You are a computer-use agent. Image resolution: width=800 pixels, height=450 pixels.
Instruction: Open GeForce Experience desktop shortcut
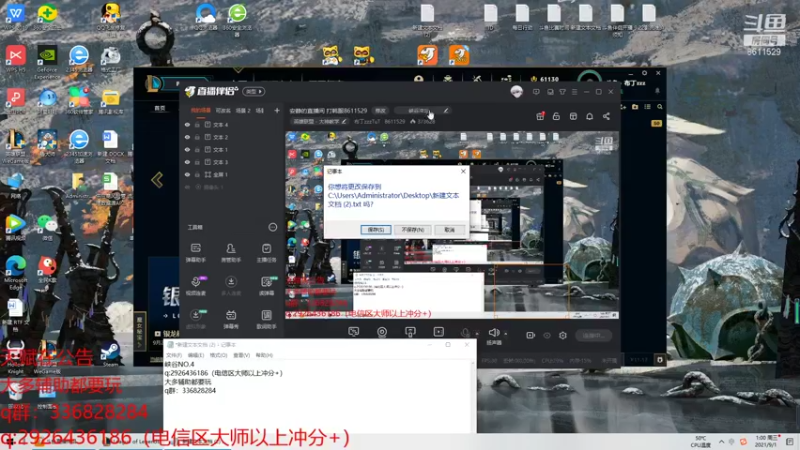[47, 62]
